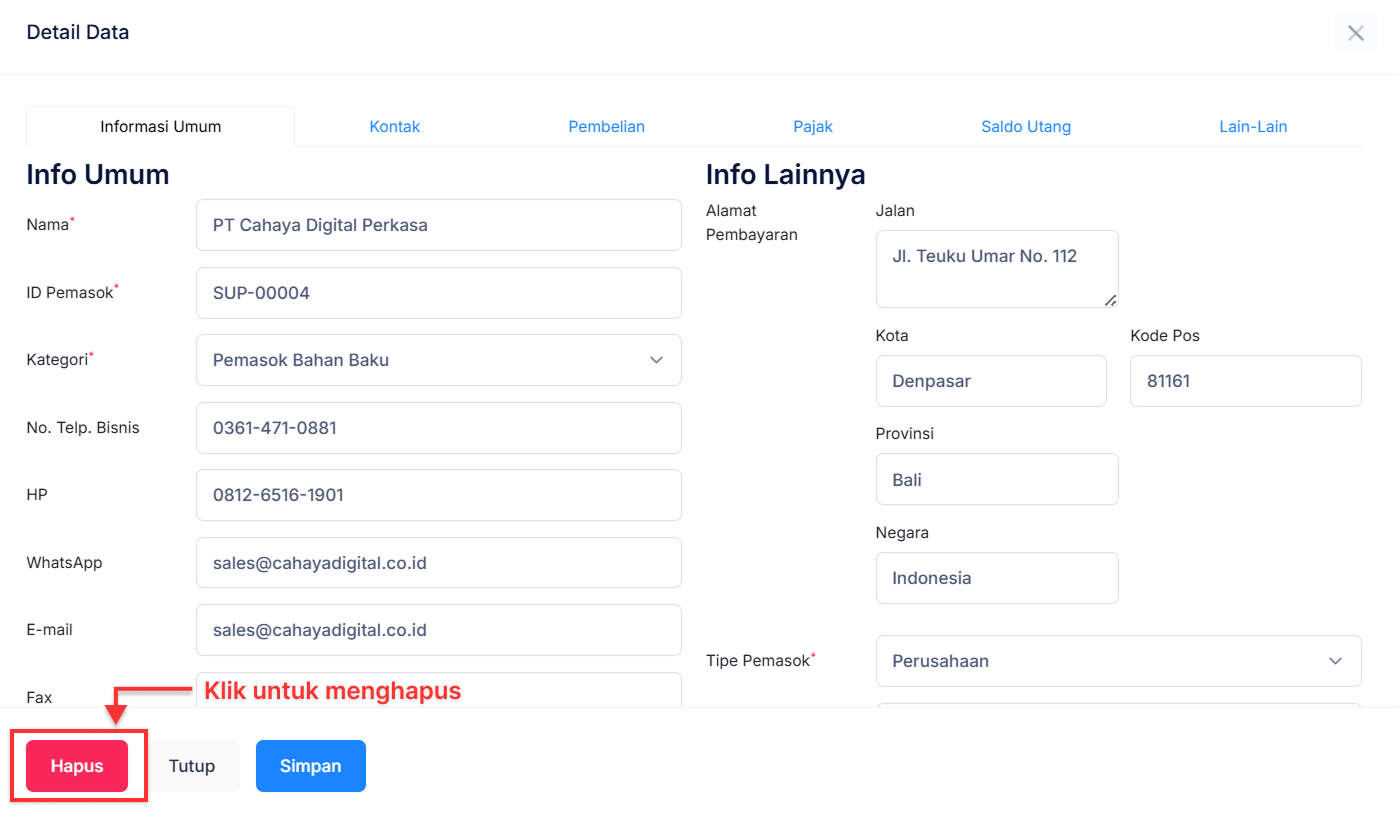Click the red Hapus button
Screen dimensions: 1399x817
point(77,766)
